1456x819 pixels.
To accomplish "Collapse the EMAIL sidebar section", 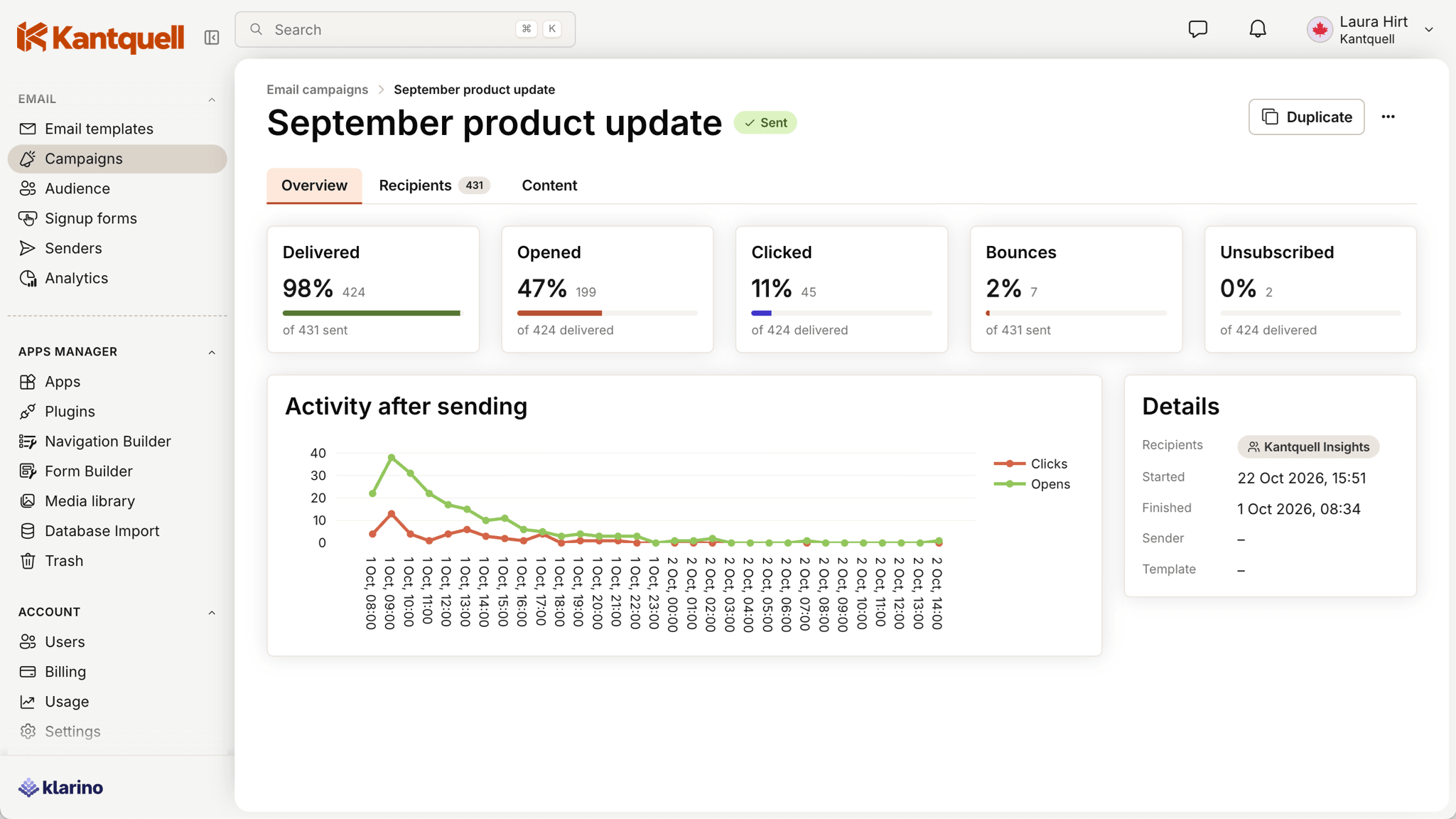I will tap(212, 100).
